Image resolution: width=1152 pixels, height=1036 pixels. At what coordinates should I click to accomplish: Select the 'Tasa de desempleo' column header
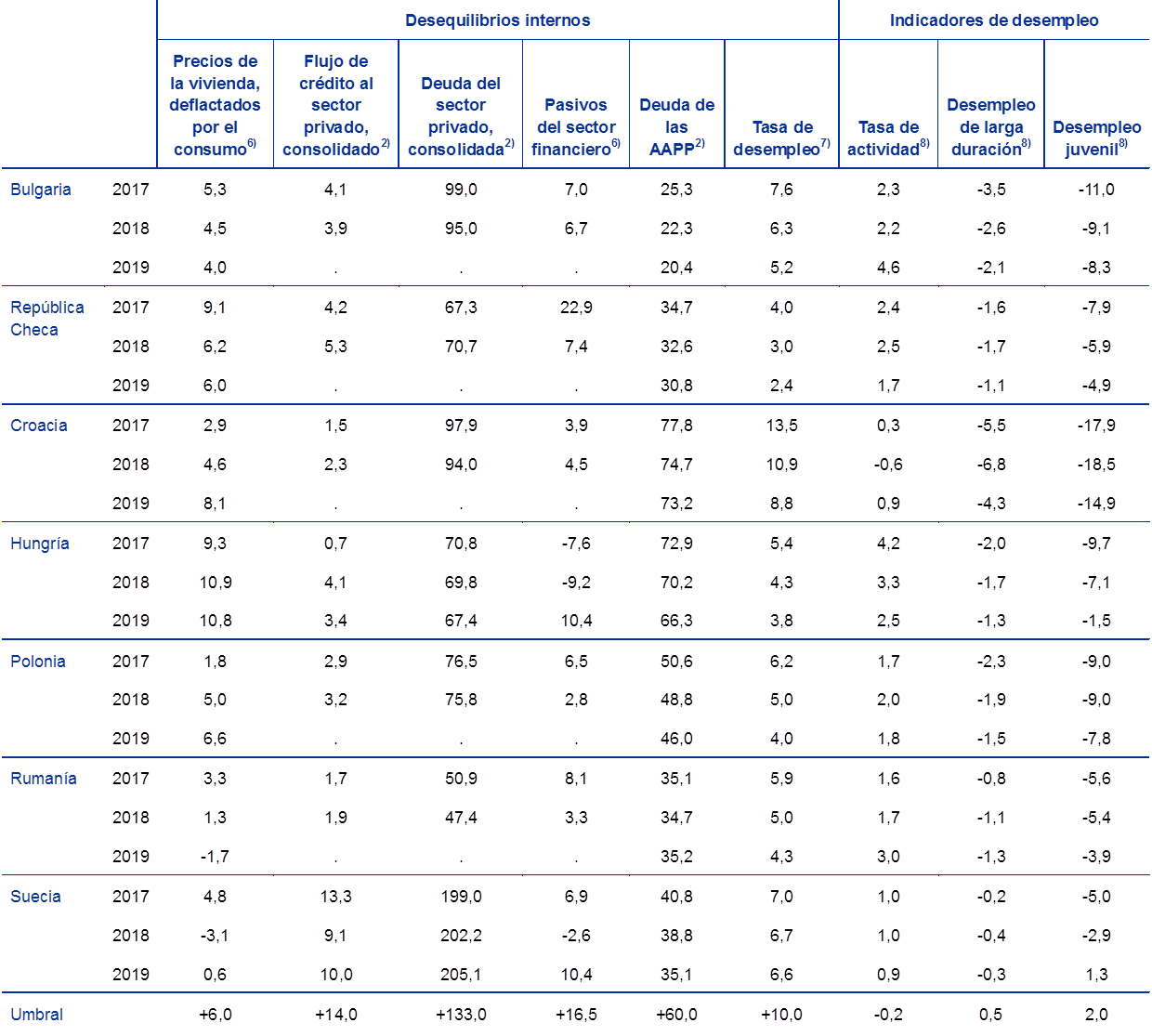click(781, 138)
